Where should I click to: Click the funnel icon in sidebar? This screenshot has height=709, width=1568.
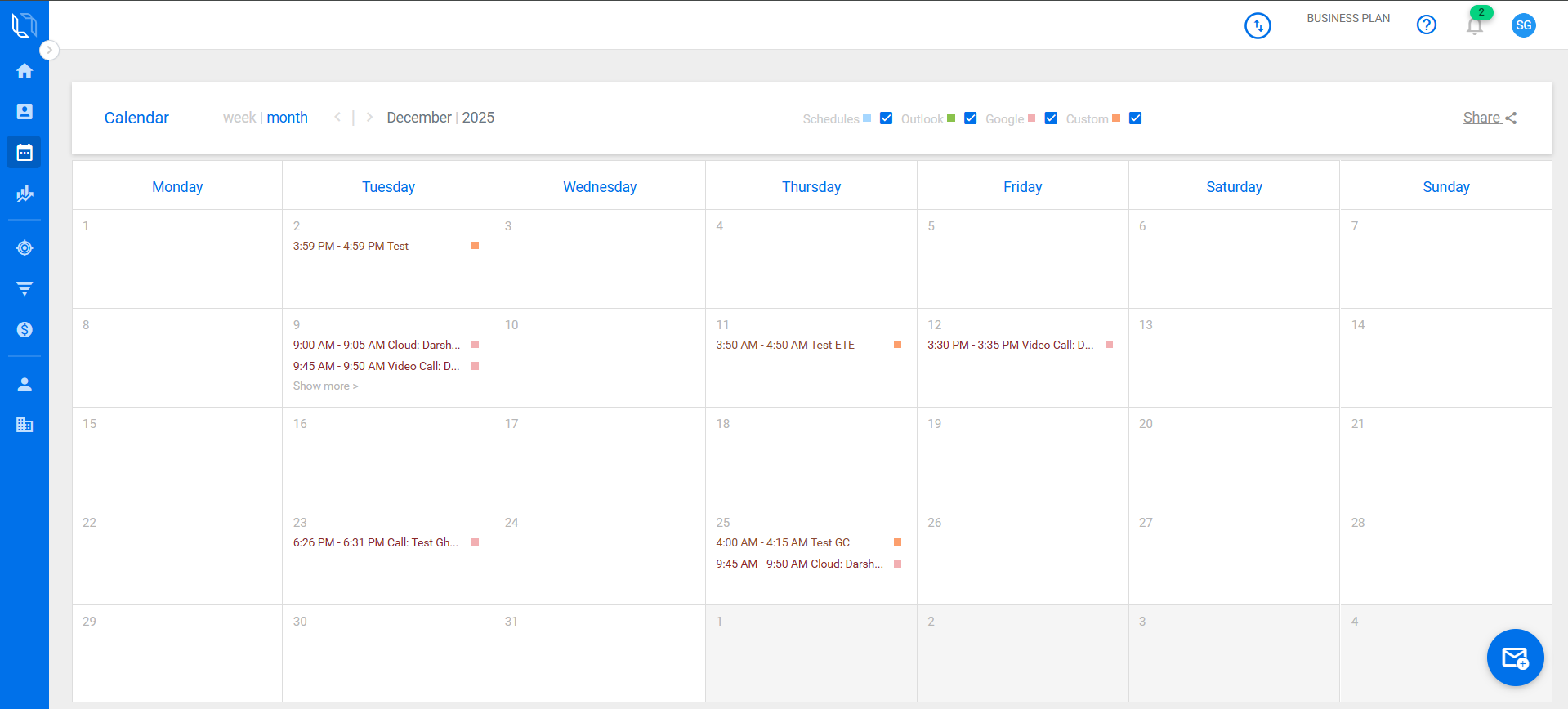(x=25, y=288)
